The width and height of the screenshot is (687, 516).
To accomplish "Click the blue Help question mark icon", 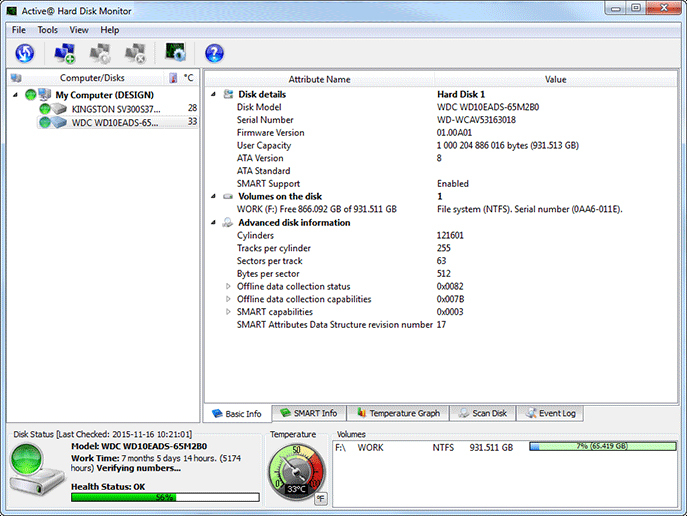I will pyautogui.click(x=214, y=53).
